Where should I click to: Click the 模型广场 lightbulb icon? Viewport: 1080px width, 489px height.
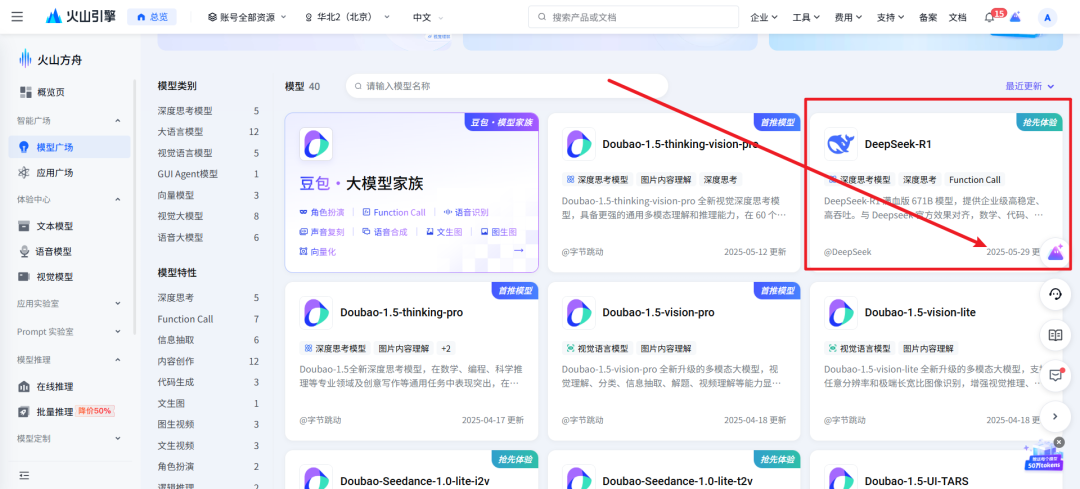click(x=24, y=147)
